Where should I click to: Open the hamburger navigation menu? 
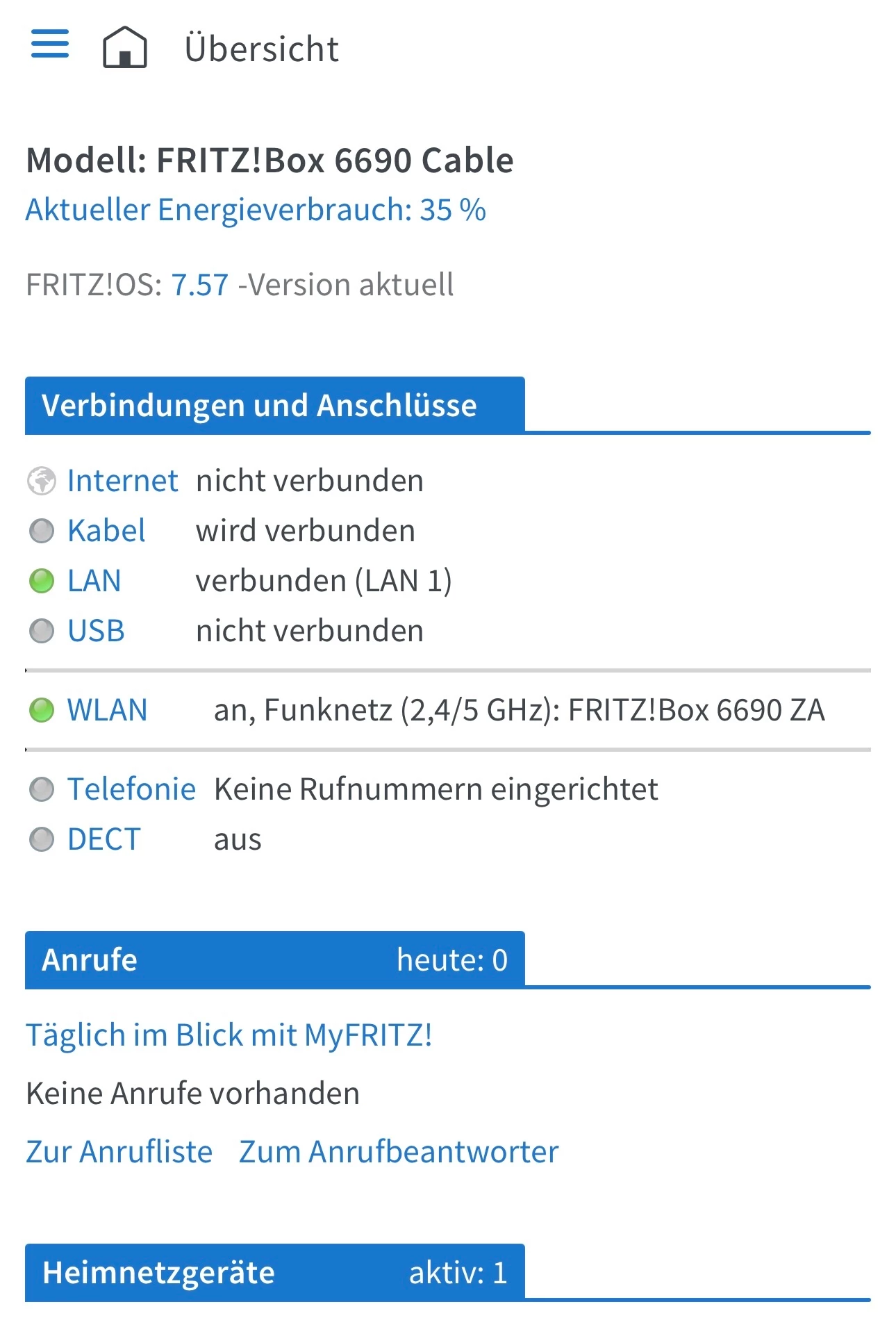50,44
